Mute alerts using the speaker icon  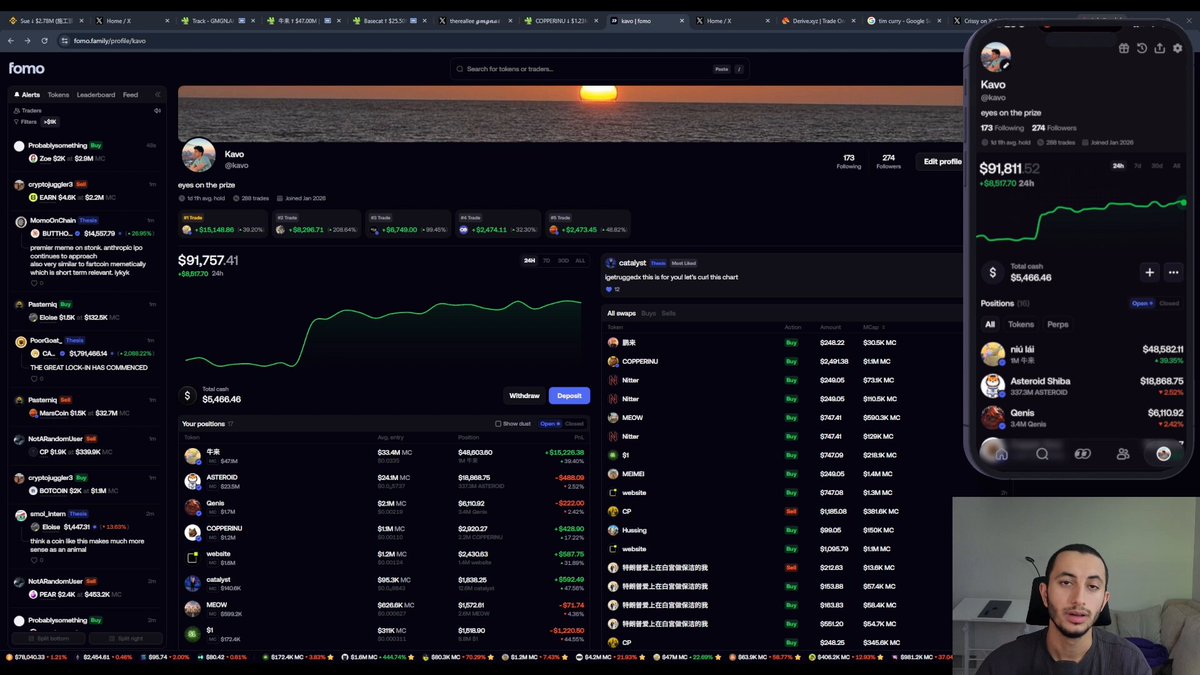pyautogui.click(x=157, y=111)
